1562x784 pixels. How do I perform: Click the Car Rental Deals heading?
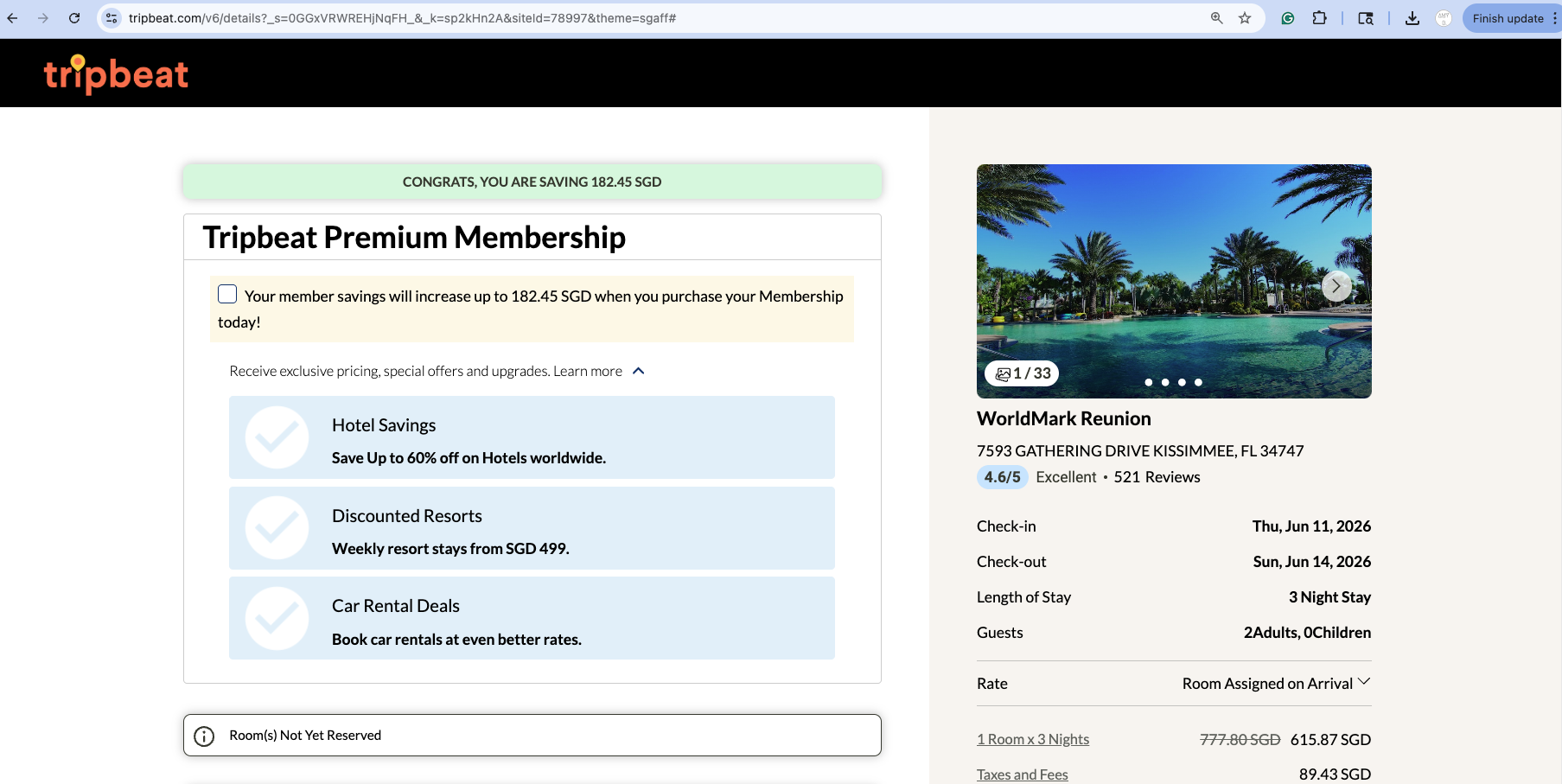click(396, 606)
